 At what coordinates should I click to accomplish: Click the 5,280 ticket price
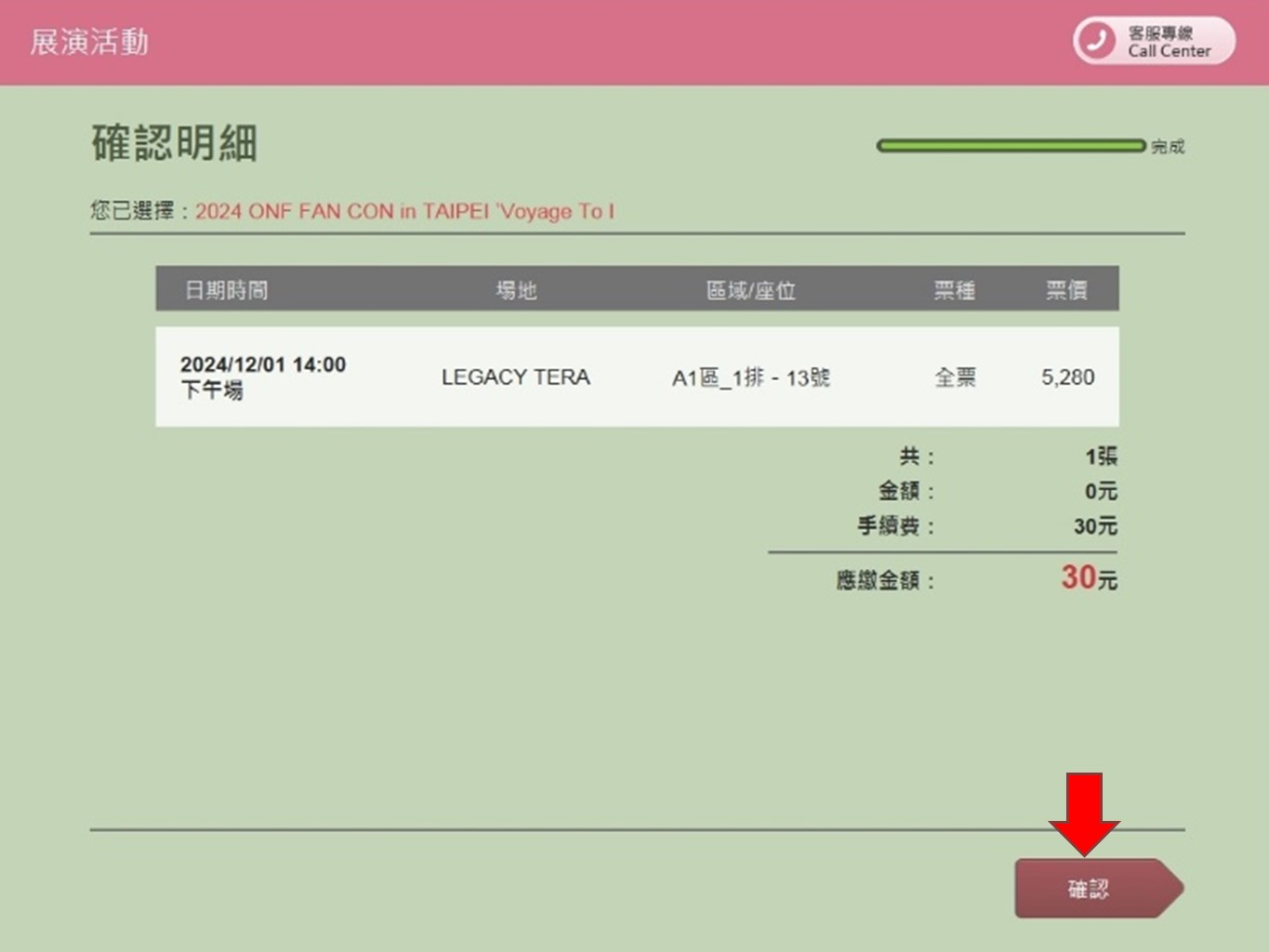(x=1067, y=377)
